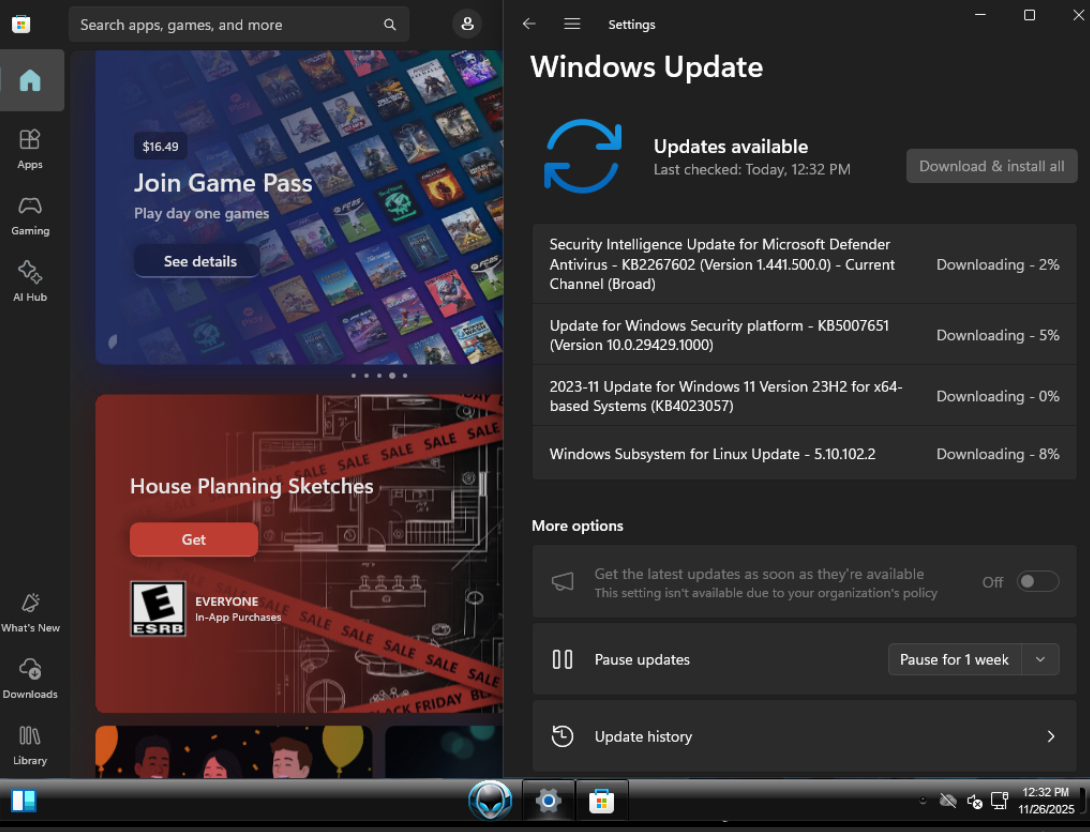Click the Windows Update page heading
This screenshot has width=1090, height=832.
click(646, 67)
